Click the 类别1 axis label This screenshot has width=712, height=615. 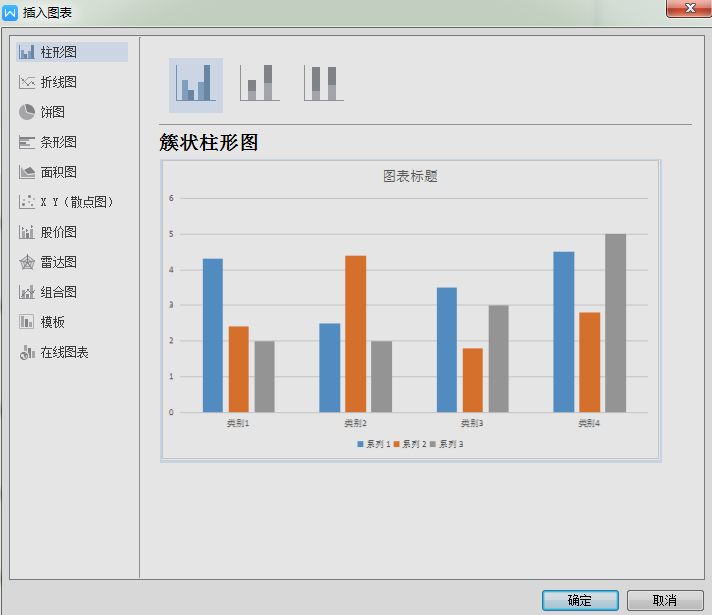[x=238, y=423]
